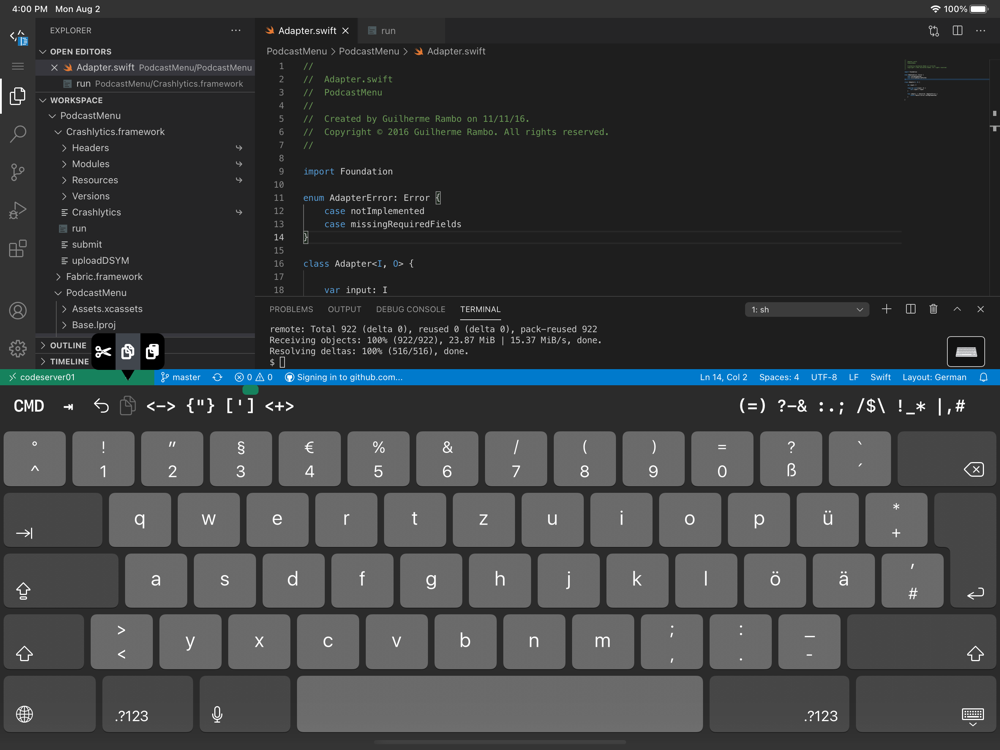Click the master branch status bar button
The image size is (1000, 750).
[180, 378]
